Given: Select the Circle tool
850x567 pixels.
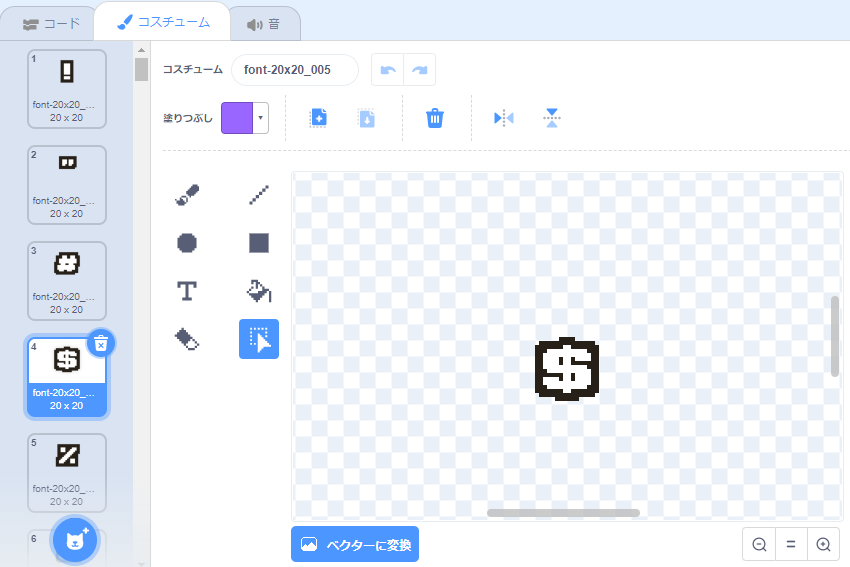Looking at the screenshot, I should (187, 243).
